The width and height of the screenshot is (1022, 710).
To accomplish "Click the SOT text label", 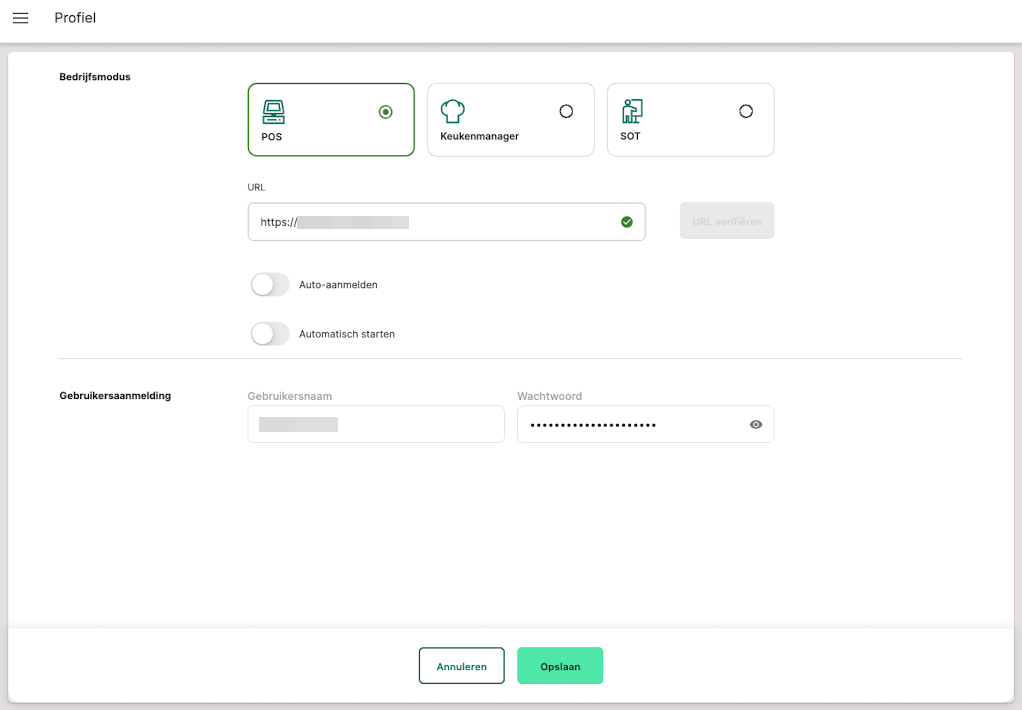I will click(630, 136).
